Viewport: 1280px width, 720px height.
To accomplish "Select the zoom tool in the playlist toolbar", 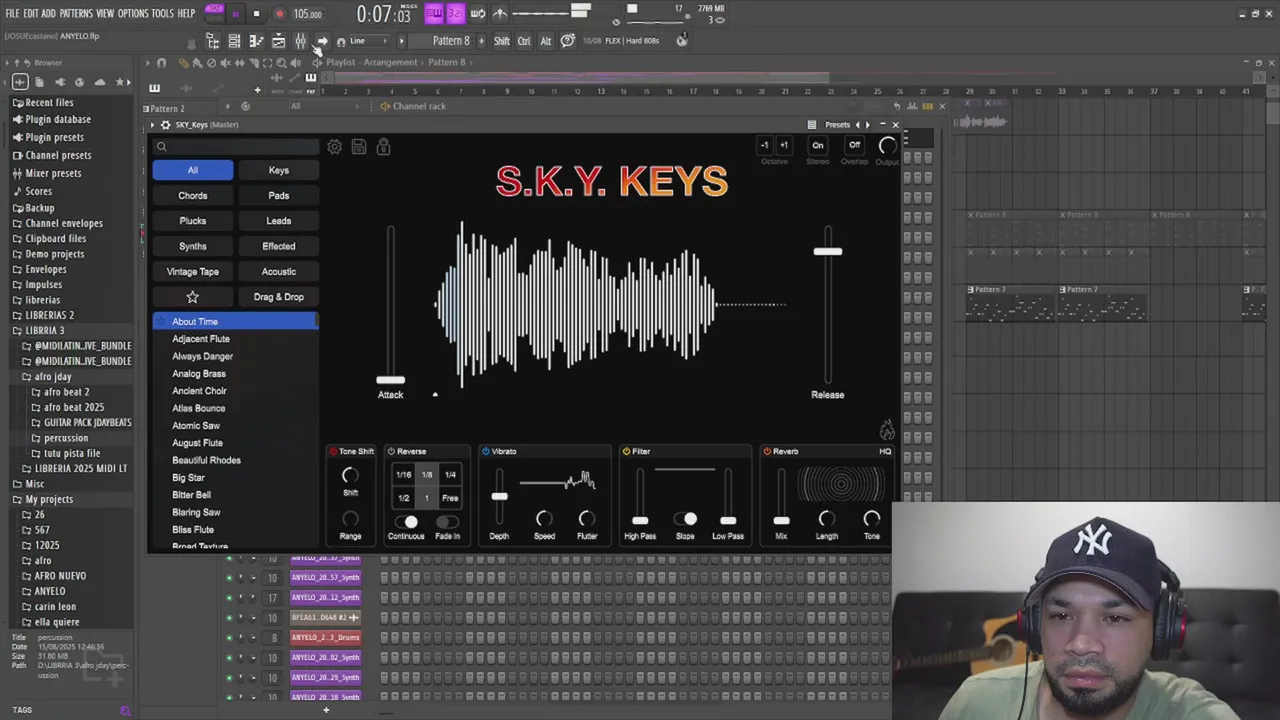I will point(281,63).
